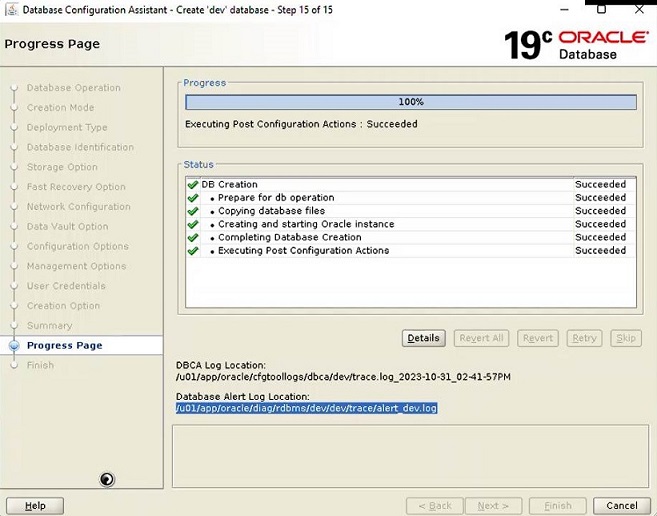Click the Revert button

tap(538, 338)
